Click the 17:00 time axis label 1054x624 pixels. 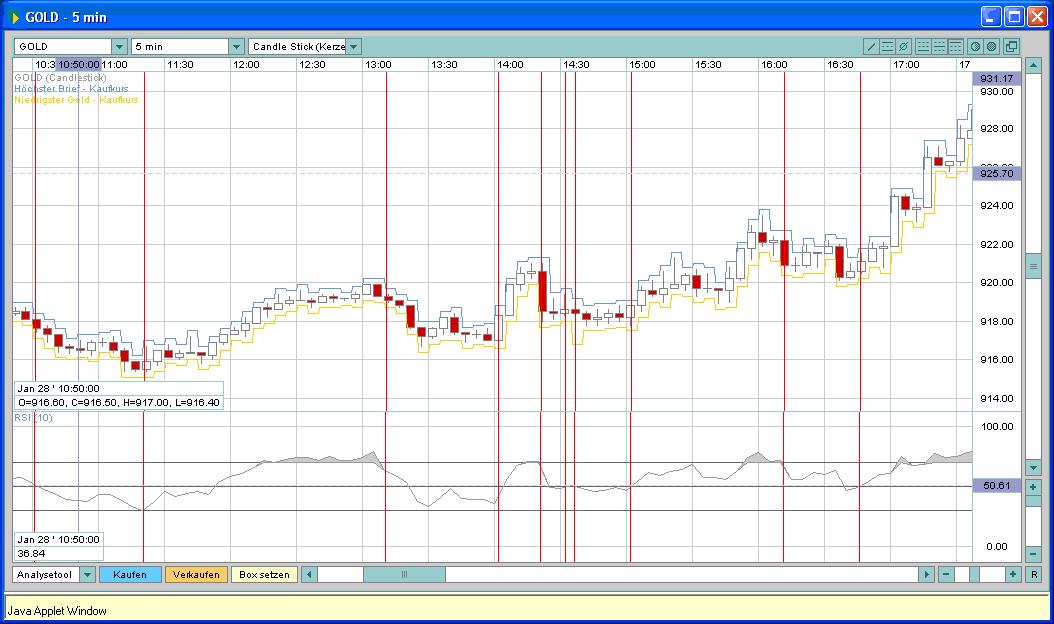pos(906,65)
